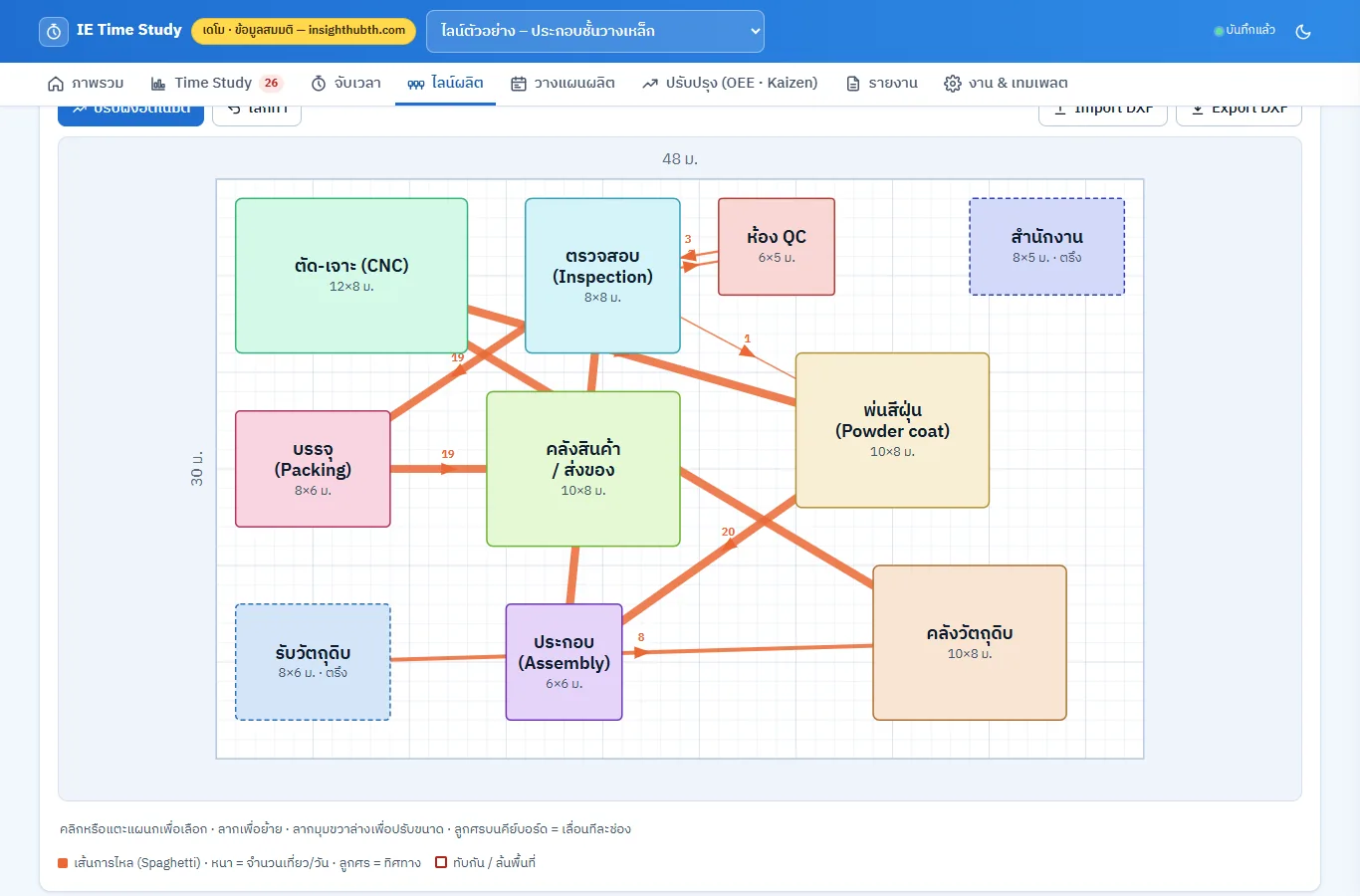Select the ไลน์ผลิต tab
The width and height of the screenshot is (1360, 896).
(x=445, y=84)
